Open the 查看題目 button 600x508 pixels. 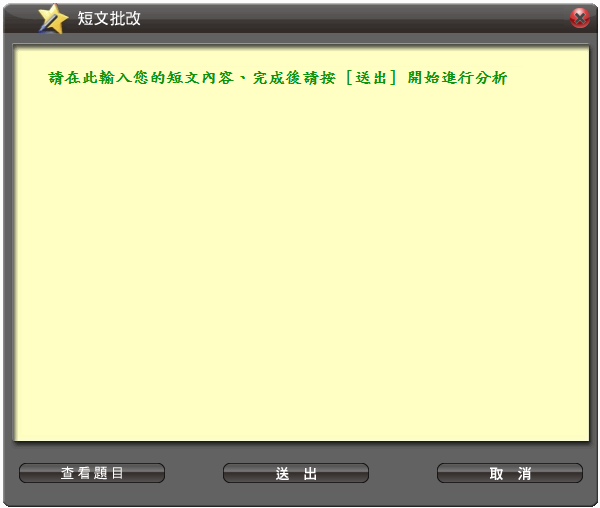pos(92,473)
